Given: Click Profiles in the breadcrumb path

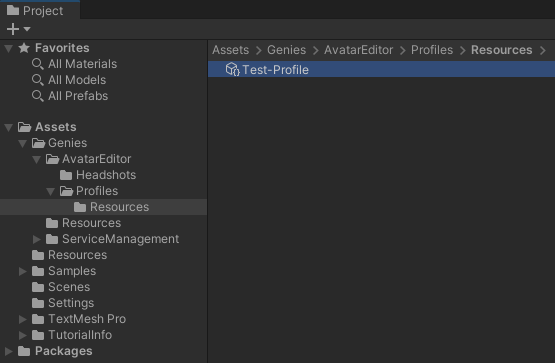Looking at the screenshot, I should point(432,50).
